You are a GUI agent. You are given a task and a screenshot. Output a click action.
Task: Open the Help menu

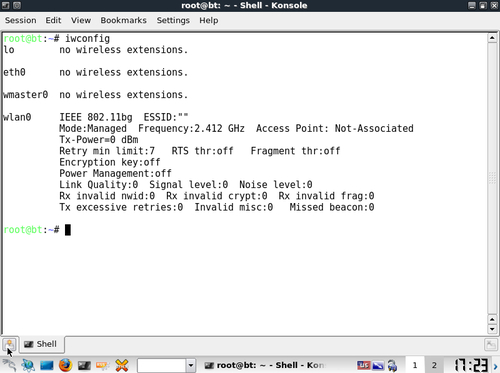[209, 20]
